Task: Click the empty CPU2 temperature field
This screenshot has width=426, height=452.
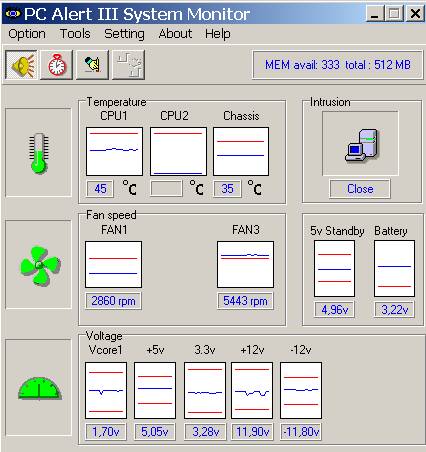Action: (166, 189)
